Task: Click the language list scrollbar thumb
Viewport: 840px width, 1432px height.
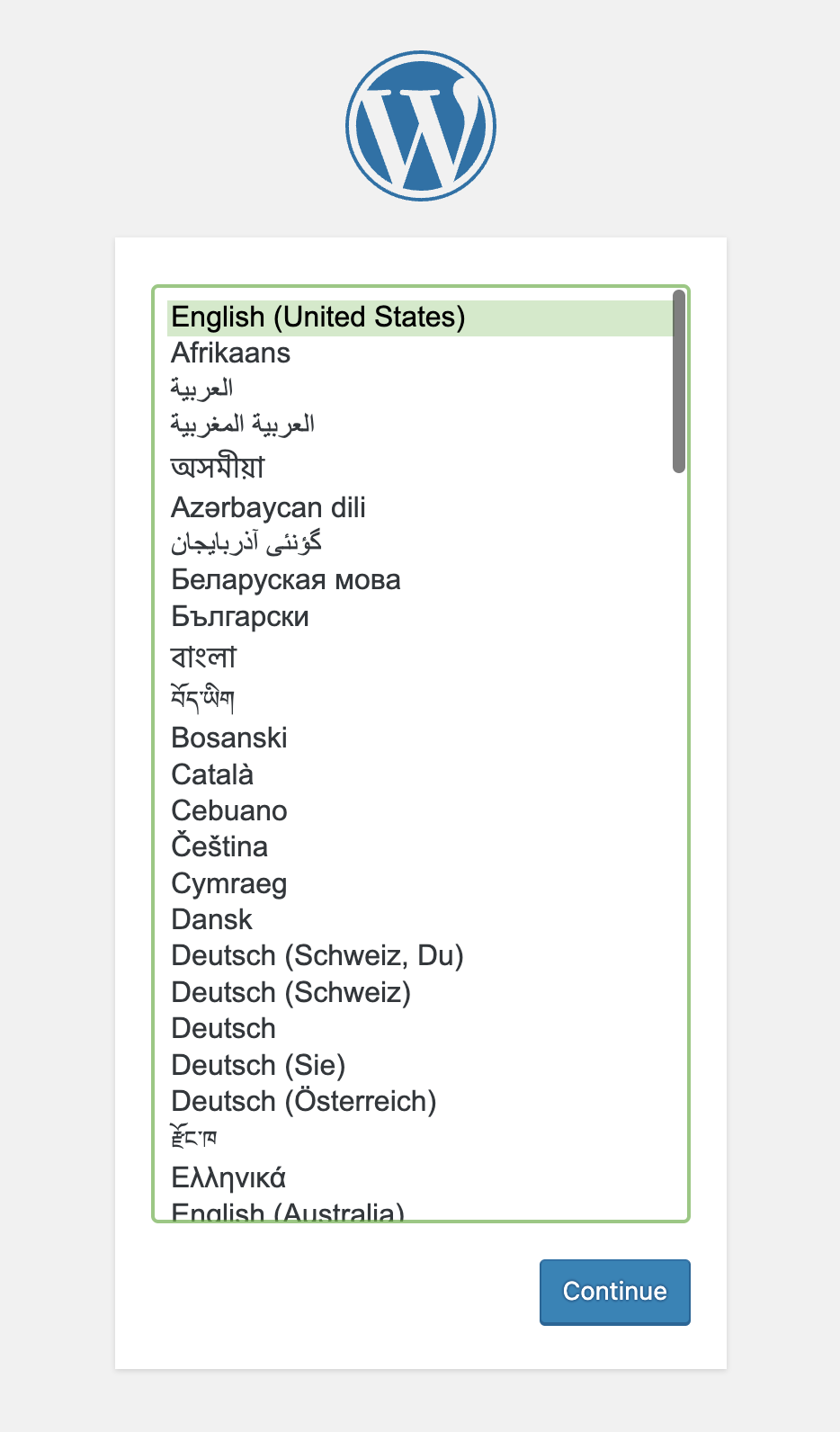Action: tap(679, 381)
